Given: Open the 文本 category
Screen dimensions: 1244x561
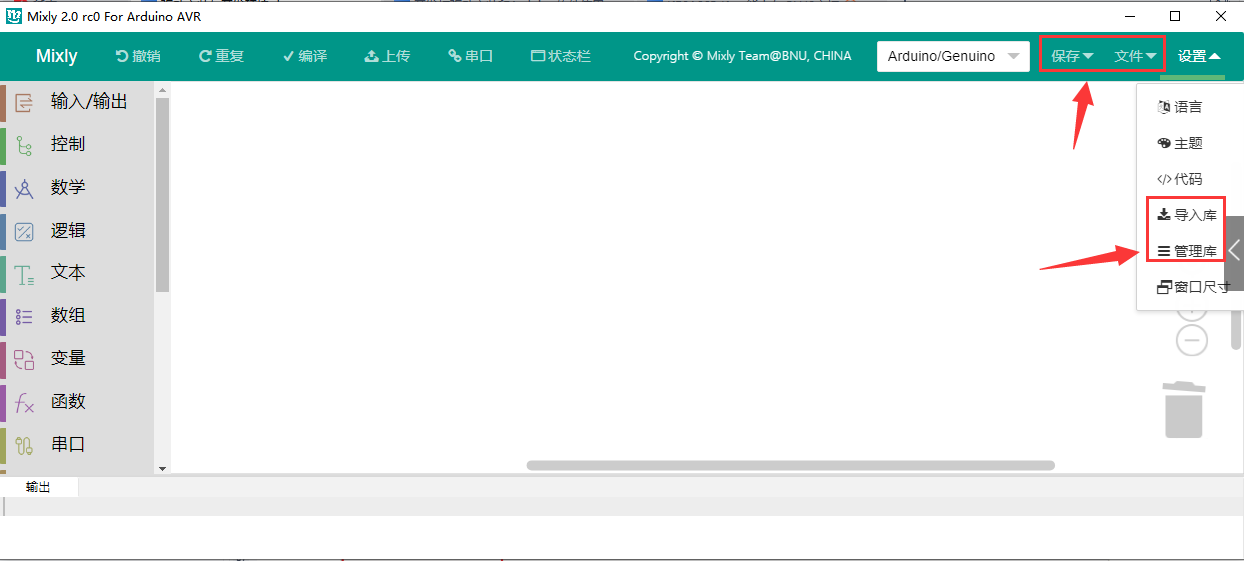Looking at the screenshot, I should point(78,273).
